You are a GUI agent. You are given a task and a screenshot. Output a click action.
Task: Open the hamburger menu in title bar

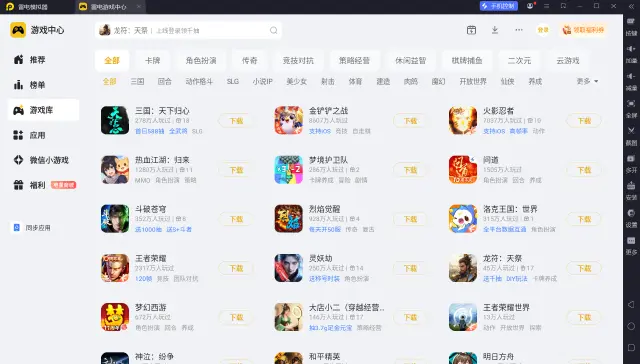(547, 6)
